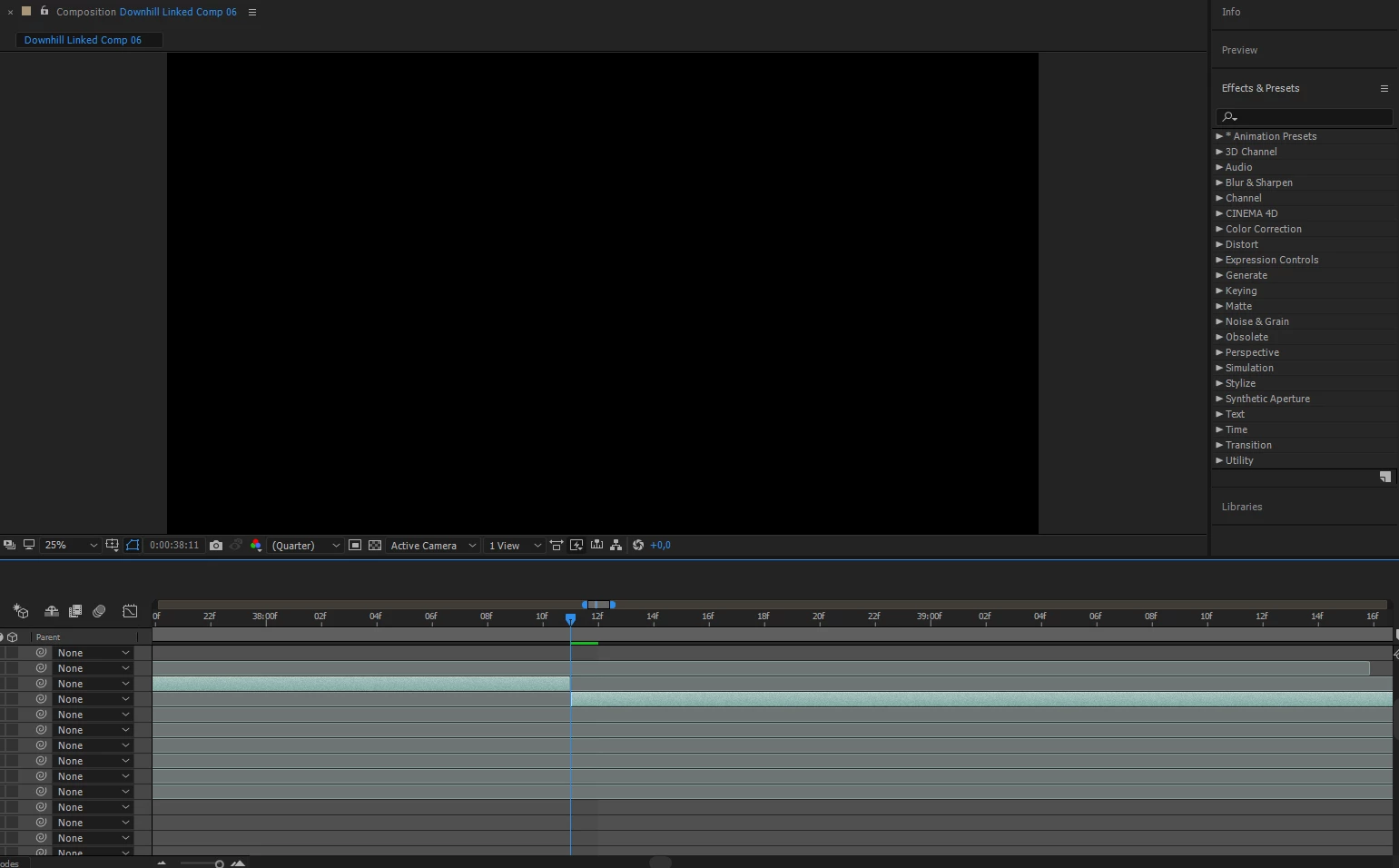Click the +0,0 exposure value
Image resolution: width=1399 pixels, height=868 pixels.
[x=660, y=545]
